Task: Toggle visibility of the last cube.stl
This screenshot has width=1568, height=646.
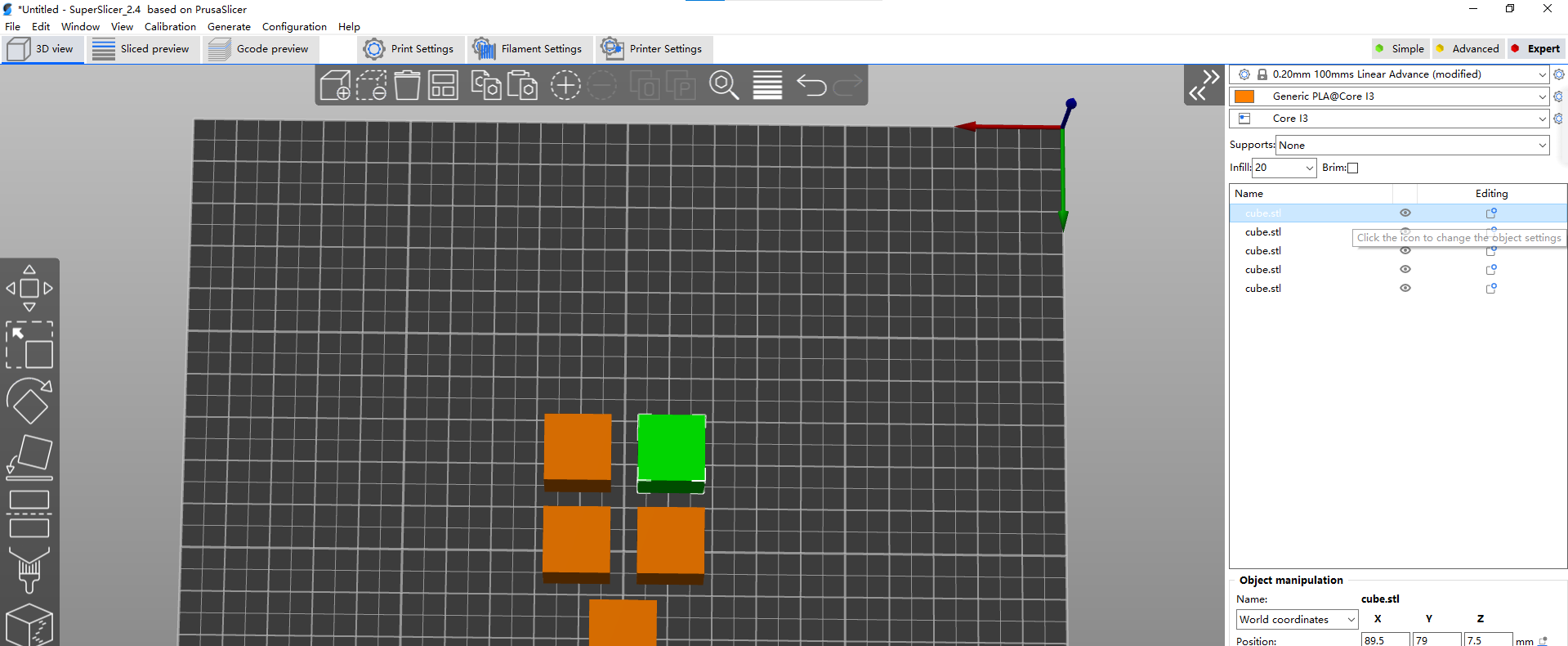Action: pos(1405,288)
